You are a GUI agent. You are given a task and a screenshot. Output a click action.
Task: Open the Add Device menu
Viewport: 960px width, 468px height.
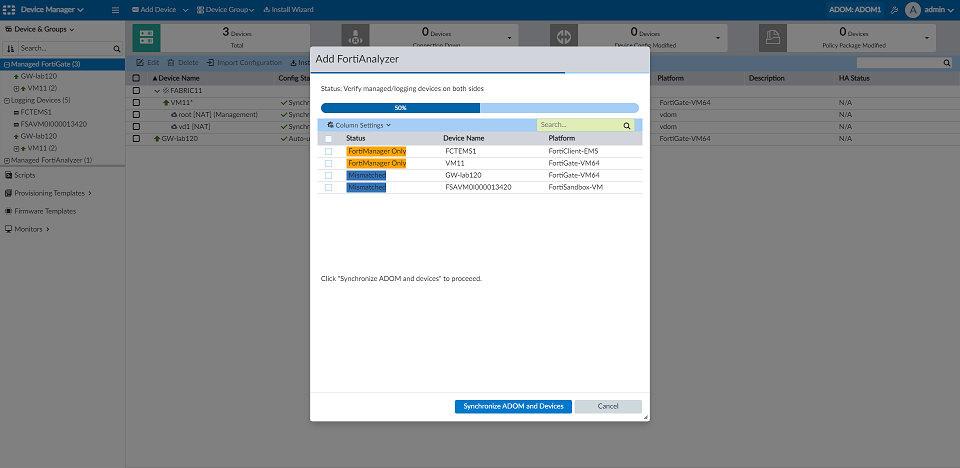tap(160, 9)
